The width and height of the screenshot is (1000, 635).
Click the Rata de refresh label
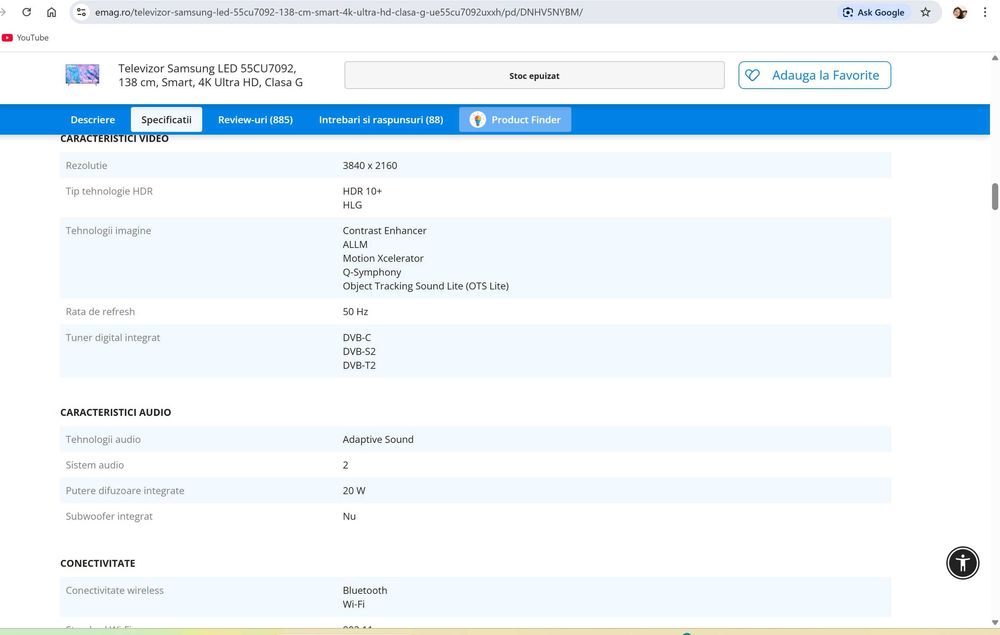(x=100, y=312)
